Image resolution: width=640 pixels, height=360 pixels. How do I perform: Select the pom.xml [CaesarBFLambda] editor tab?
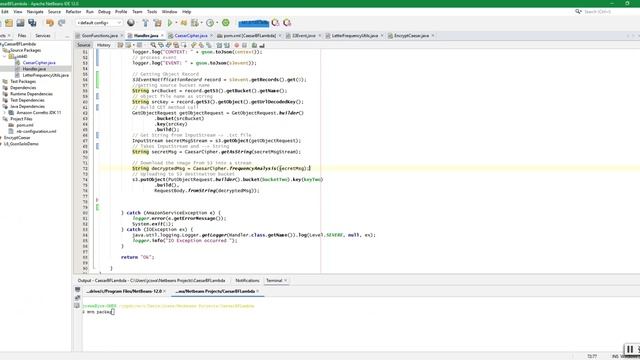tap(249, 36)
